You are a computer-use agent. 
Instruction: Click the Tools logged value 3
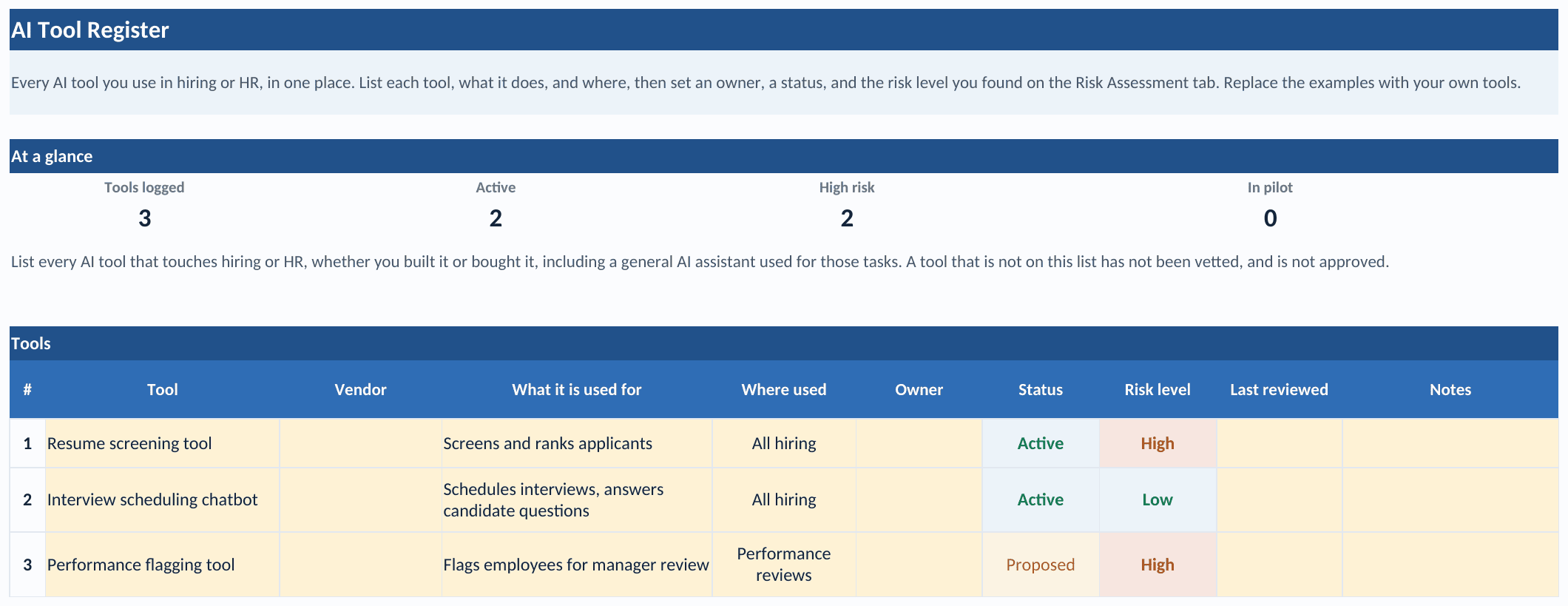point(144,218)
